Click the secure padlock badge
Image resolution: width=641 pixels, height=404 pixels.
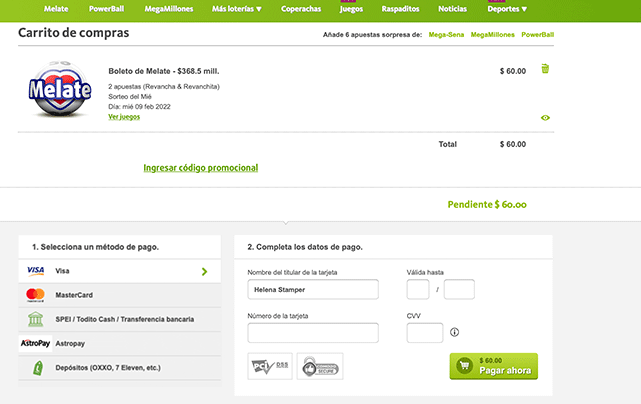pos(320,366)
